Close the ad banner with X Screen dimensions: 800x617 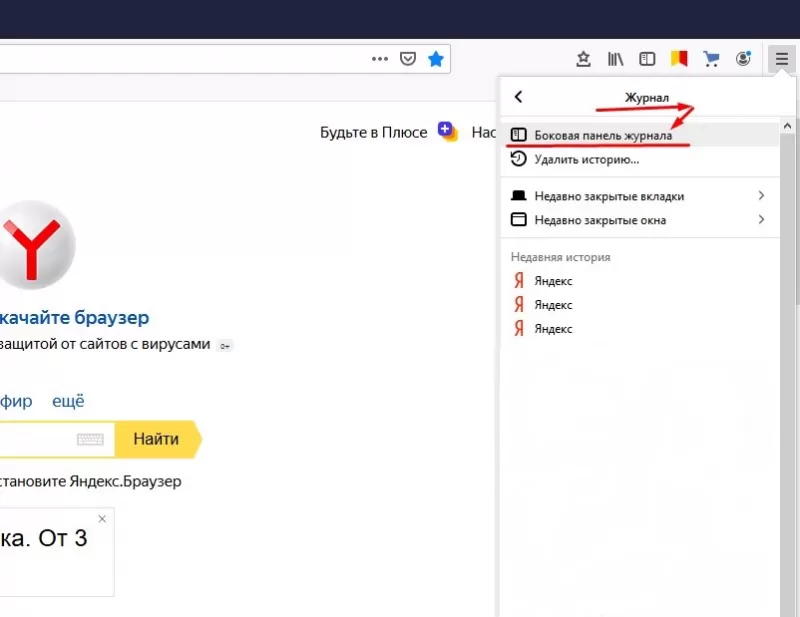(102, 519)
